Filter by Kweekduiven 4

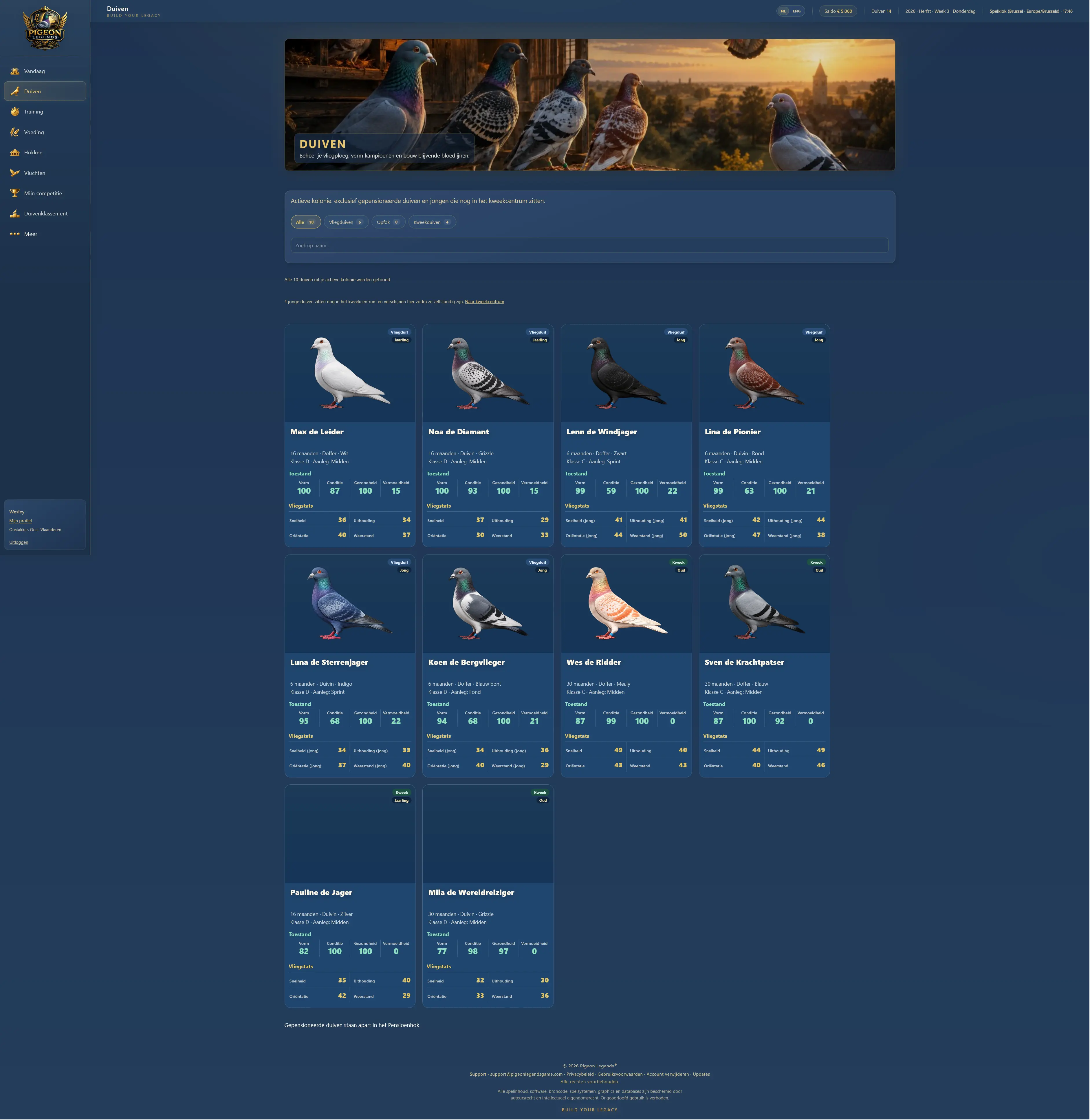[432, 222]
